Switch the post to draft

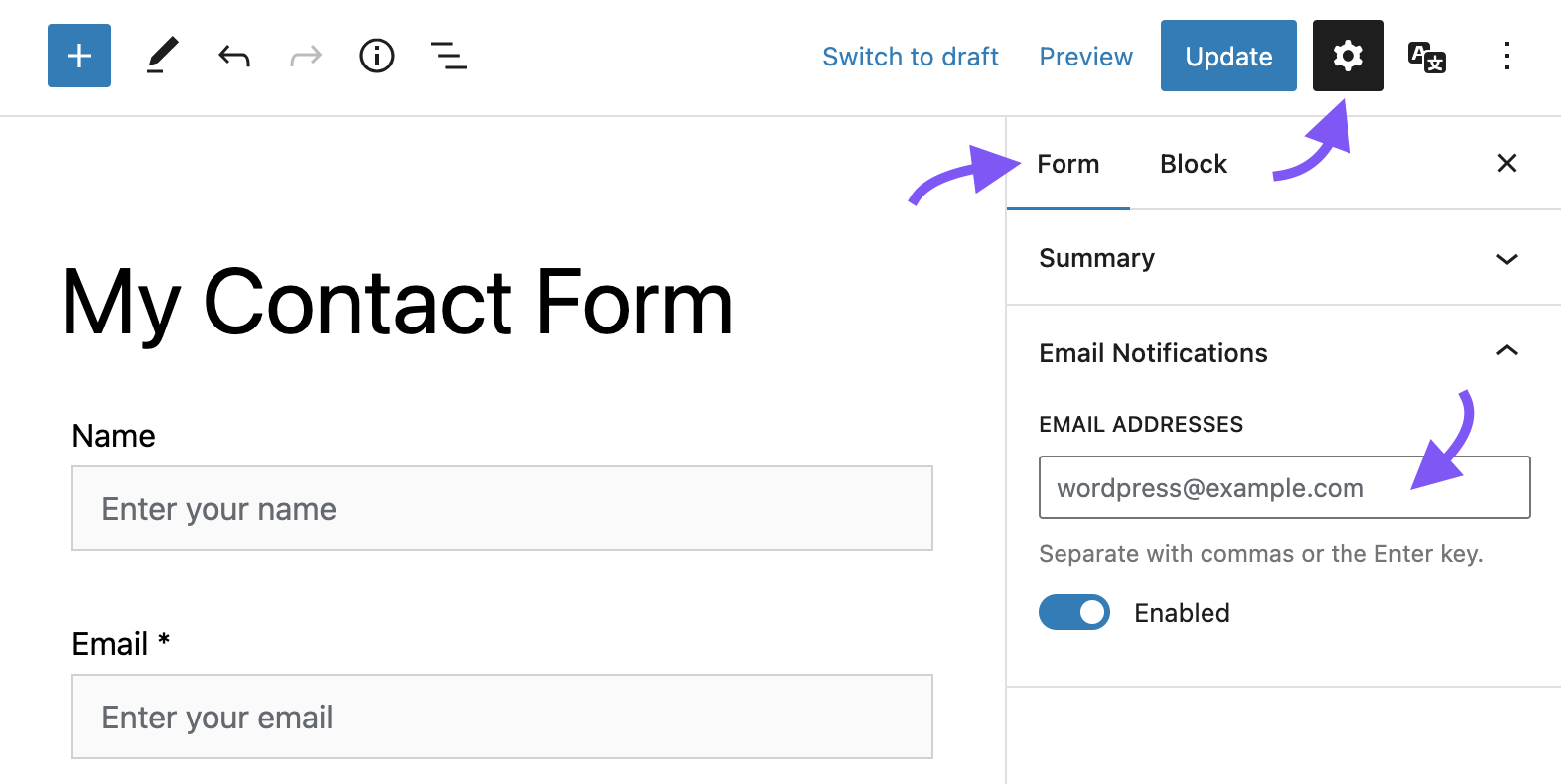[911, 57]
